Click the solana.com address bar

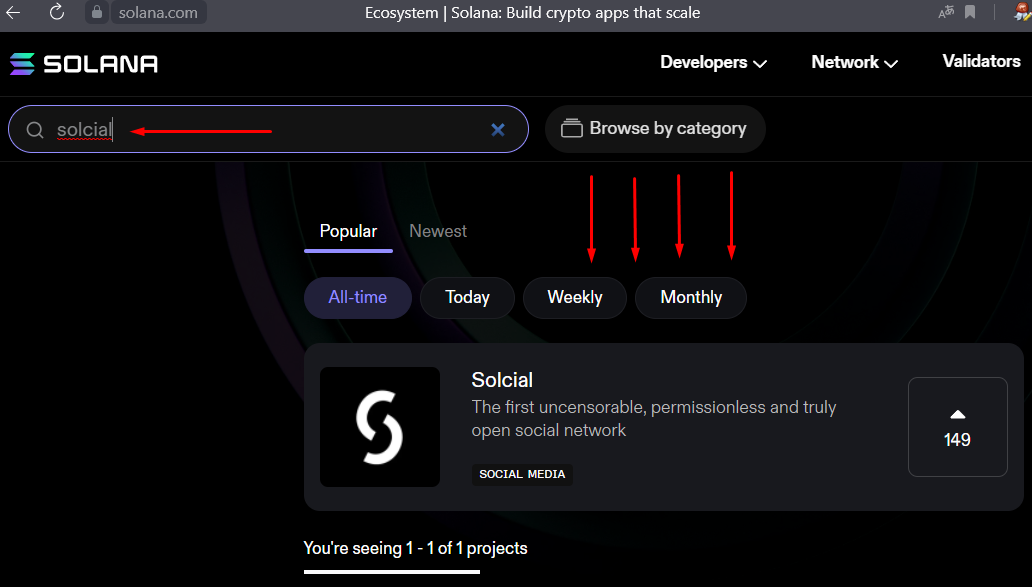(158, 13)
